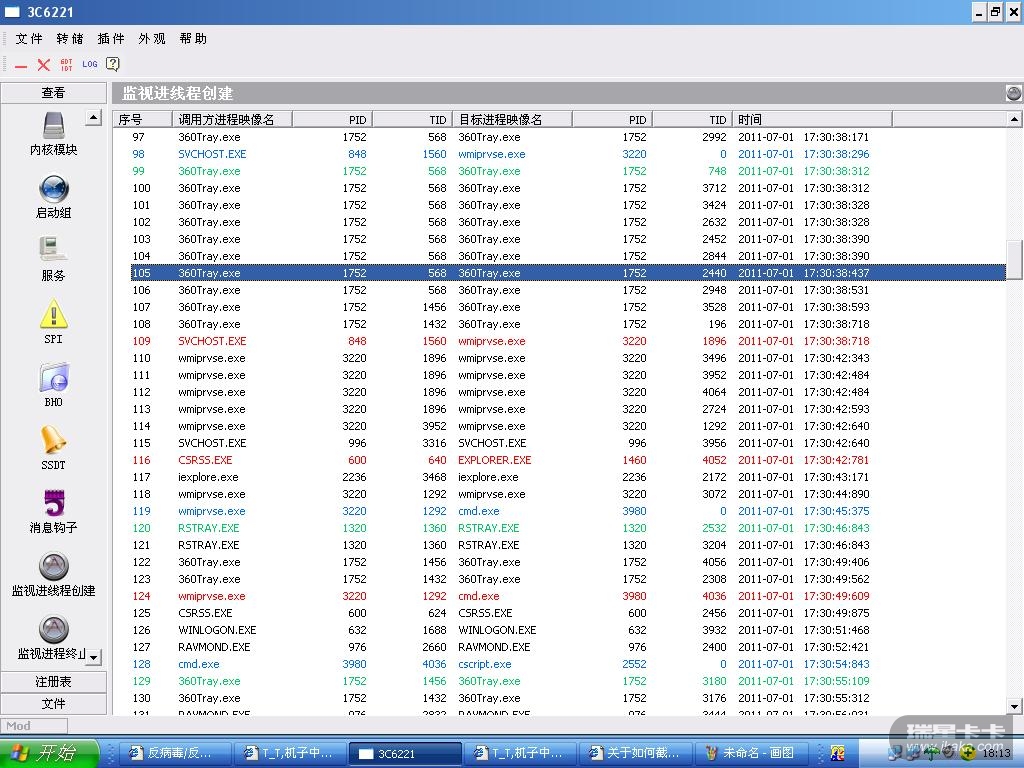Image resolution: width=1024 pixels, height=768 pixels.
Task: Switch to 查看 sidebar section
Action: tap(54, 93)
